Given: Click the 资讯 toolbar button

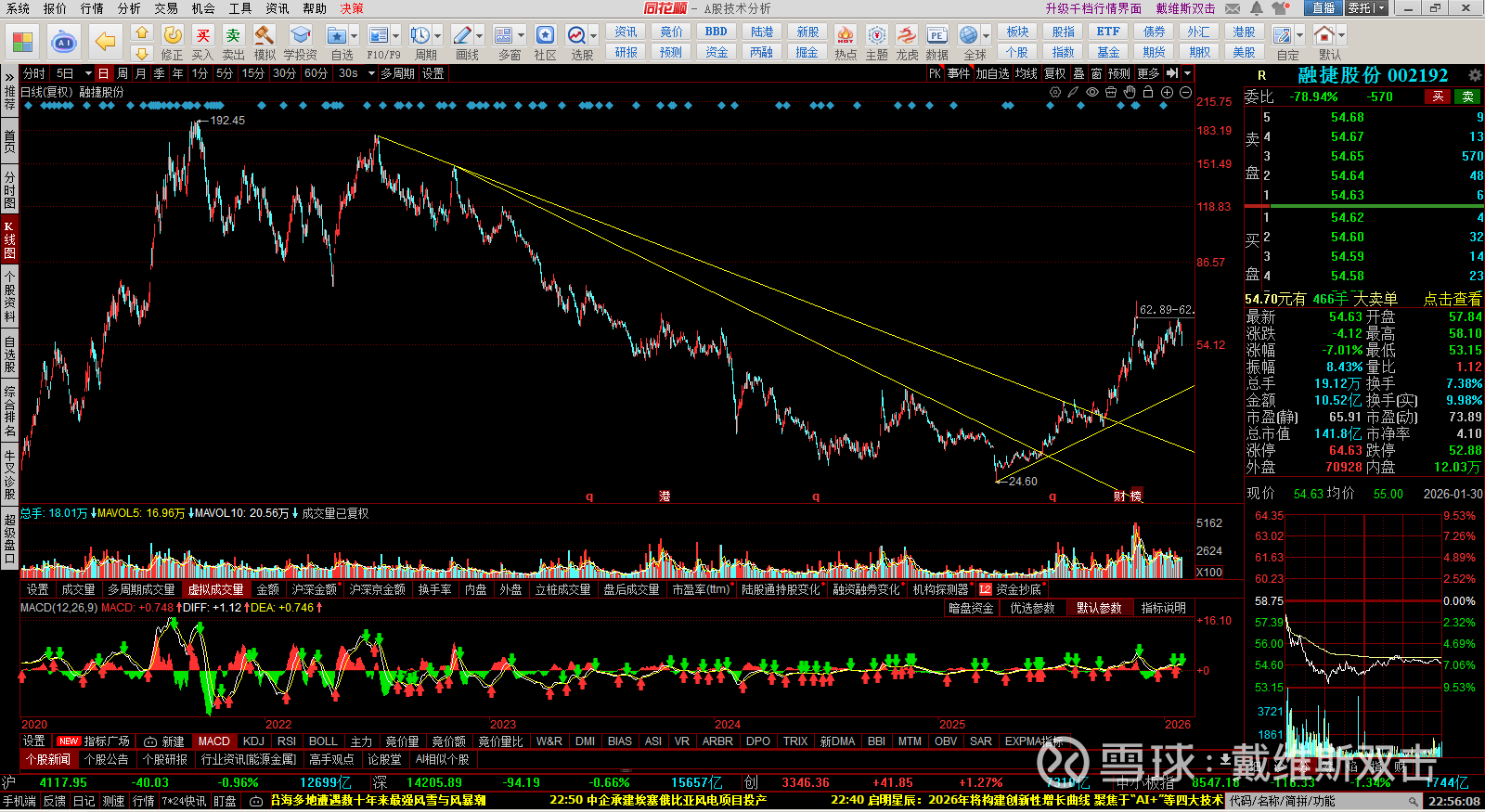Looking at the screenshot, I should tap(626, 32).
